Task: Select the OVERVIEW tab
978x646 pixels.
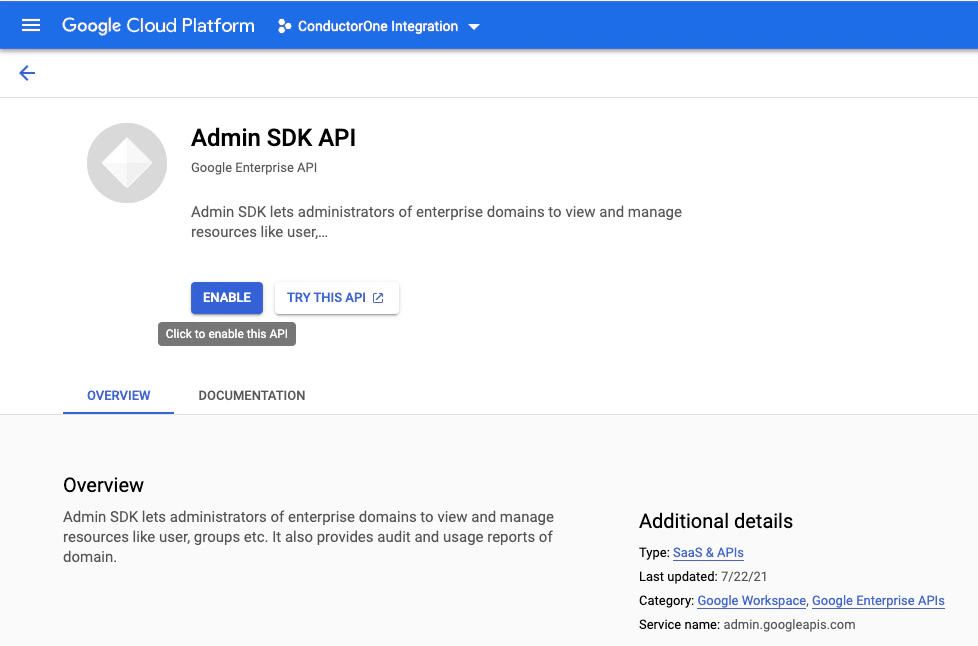Action: (117, 395)
